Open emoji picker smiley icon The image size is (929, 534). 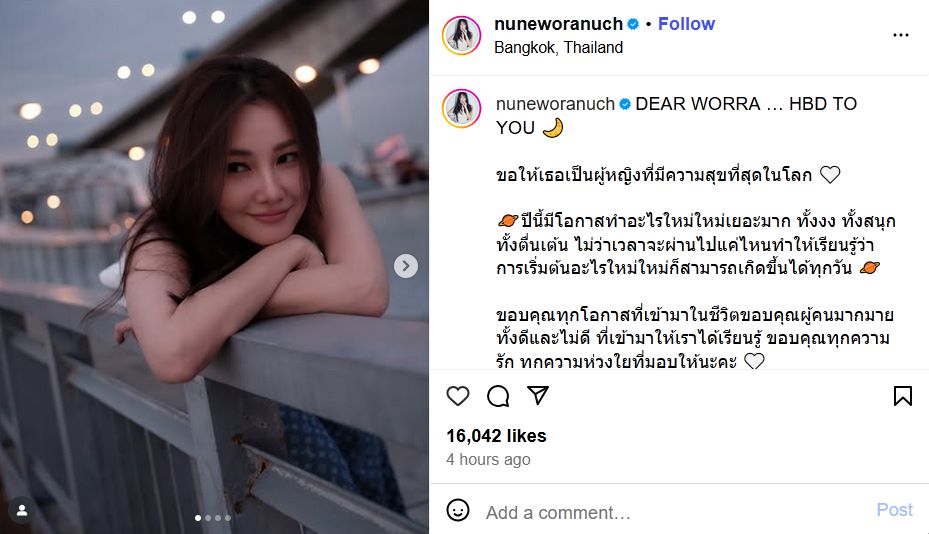457,510
